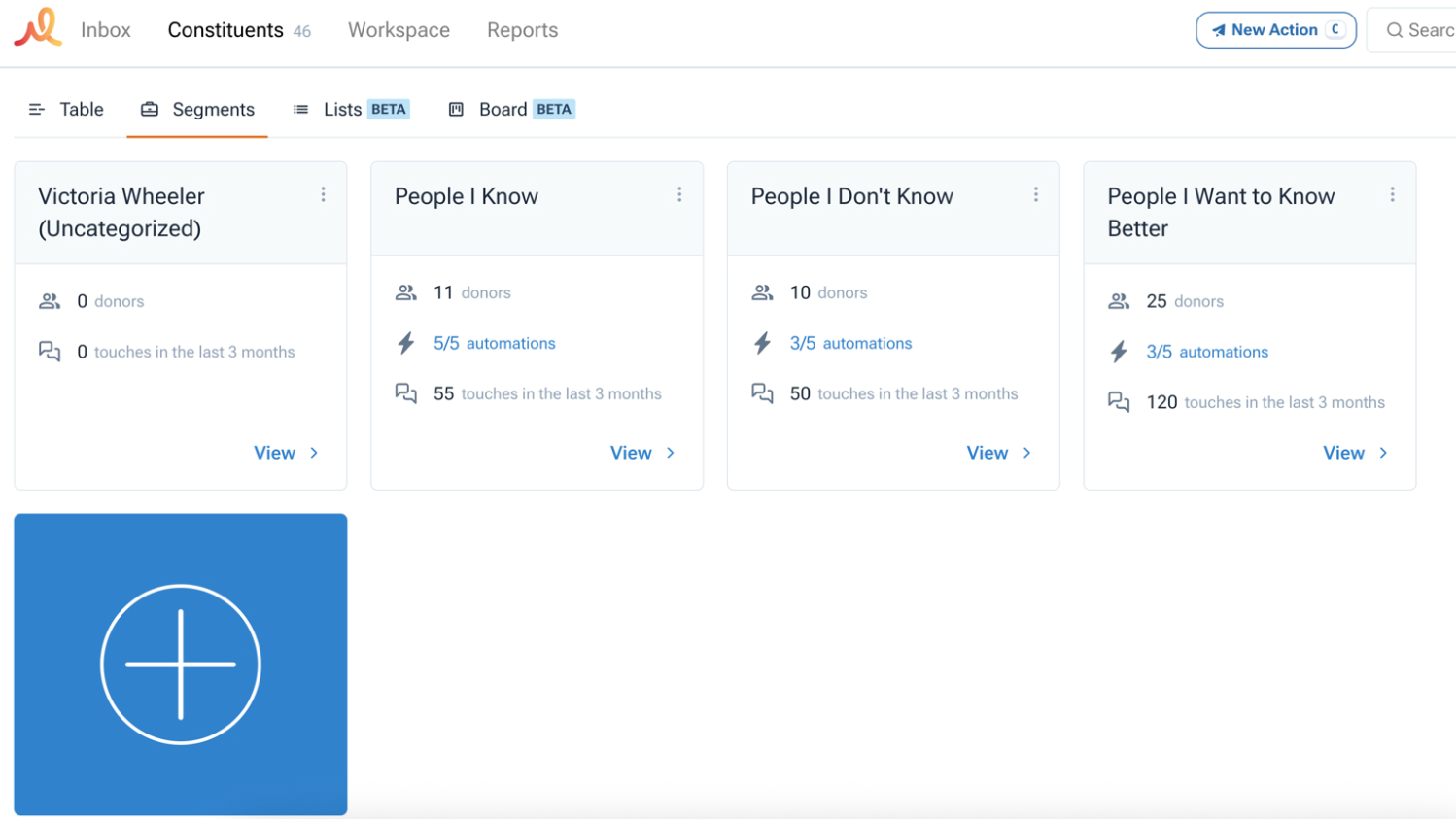Click the 11 donors count
The image size is (1456, 819).
coord(472,292)
